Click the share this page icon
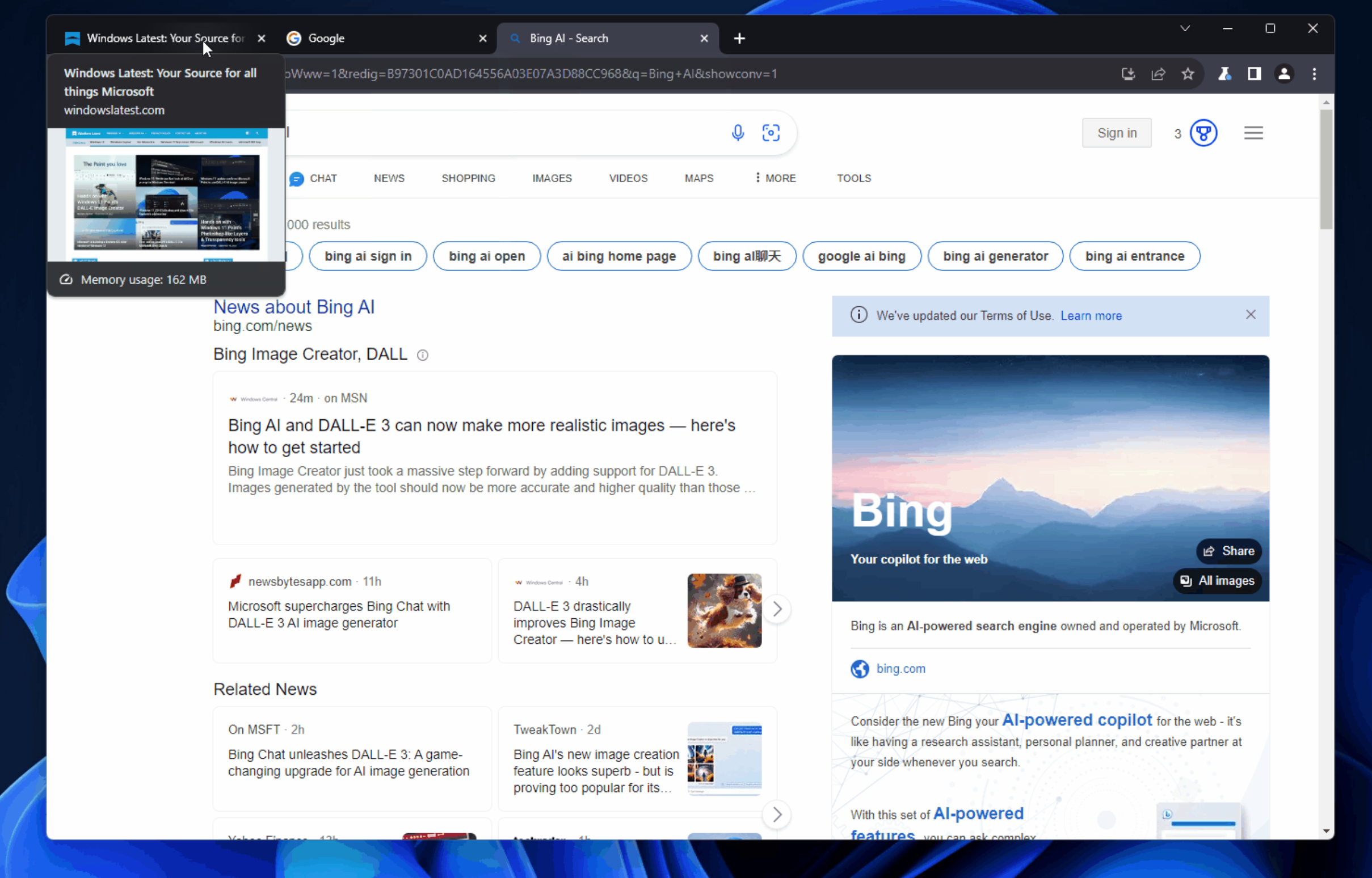1372x878 pixels. coord(1158,74)
